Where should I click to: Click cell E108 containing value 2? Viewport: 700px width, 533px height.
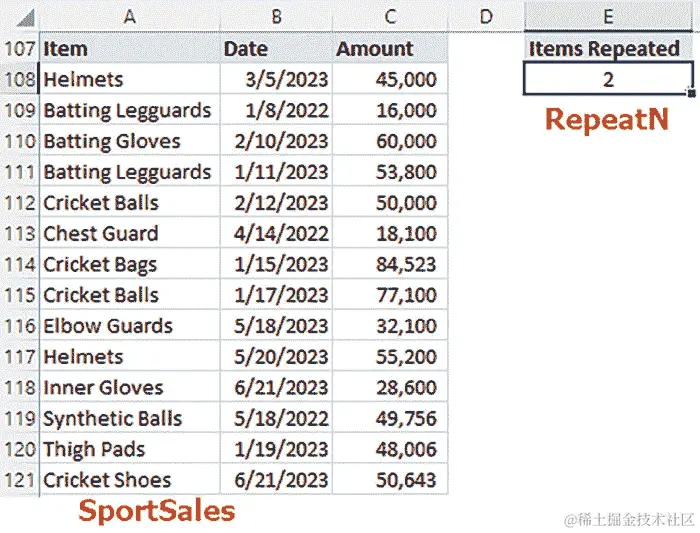[608, 79]
